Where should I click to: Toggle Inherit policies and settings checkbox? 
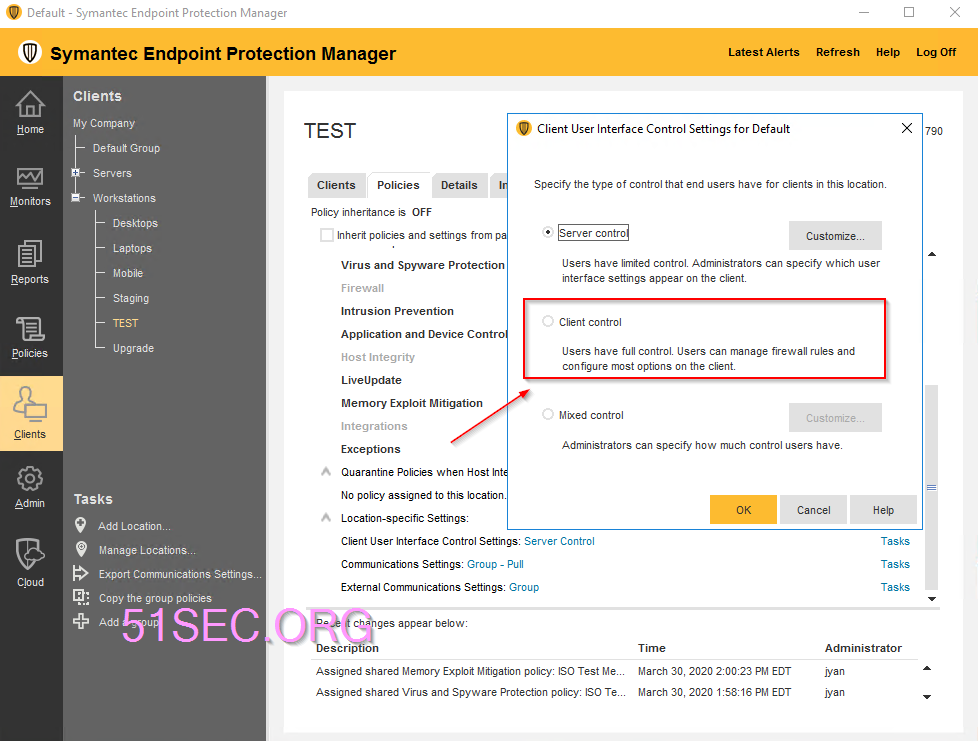click(x=326, y=235)
